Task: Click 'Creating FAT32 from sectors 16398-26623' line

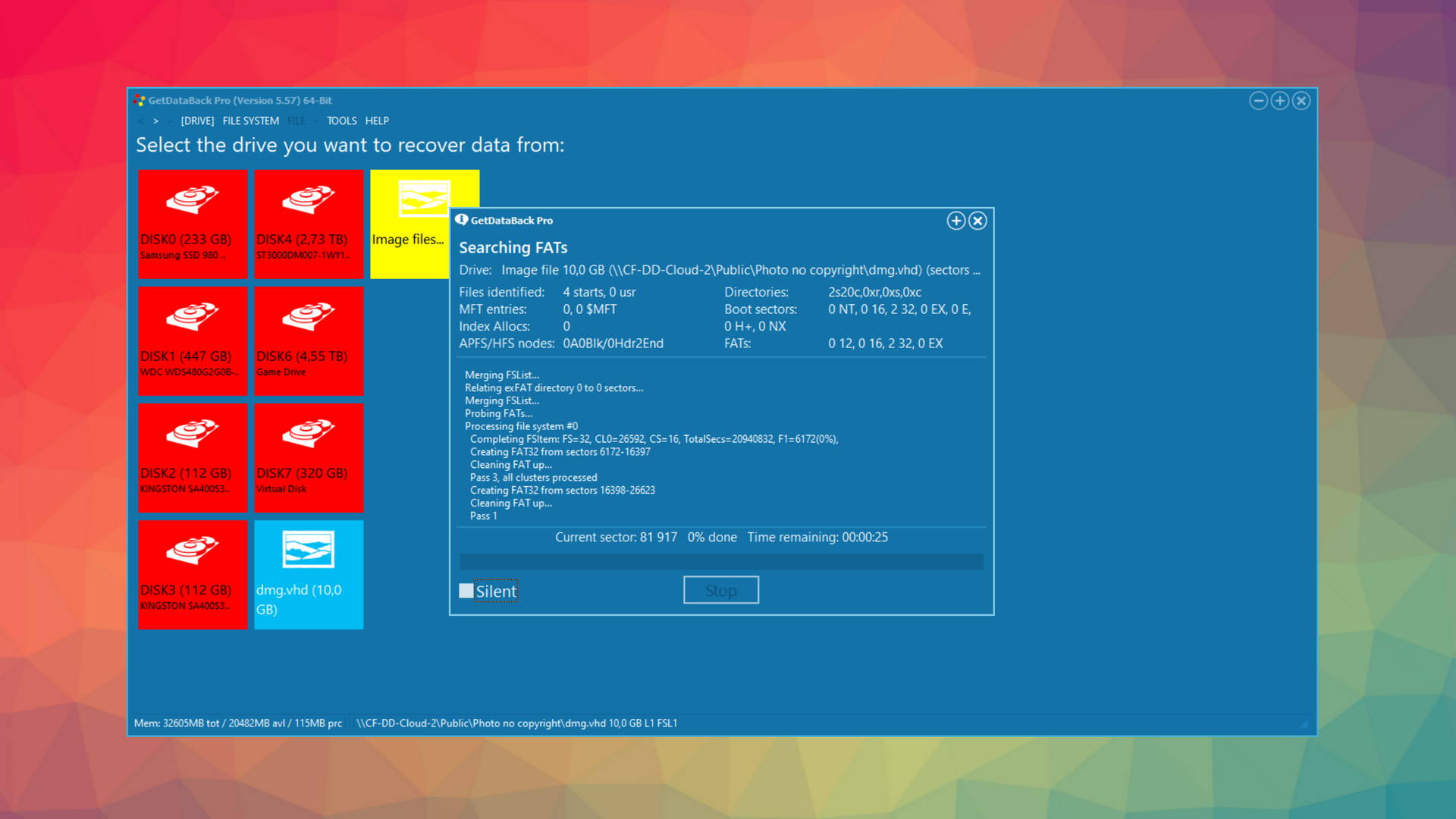Action: pos(562,491)
